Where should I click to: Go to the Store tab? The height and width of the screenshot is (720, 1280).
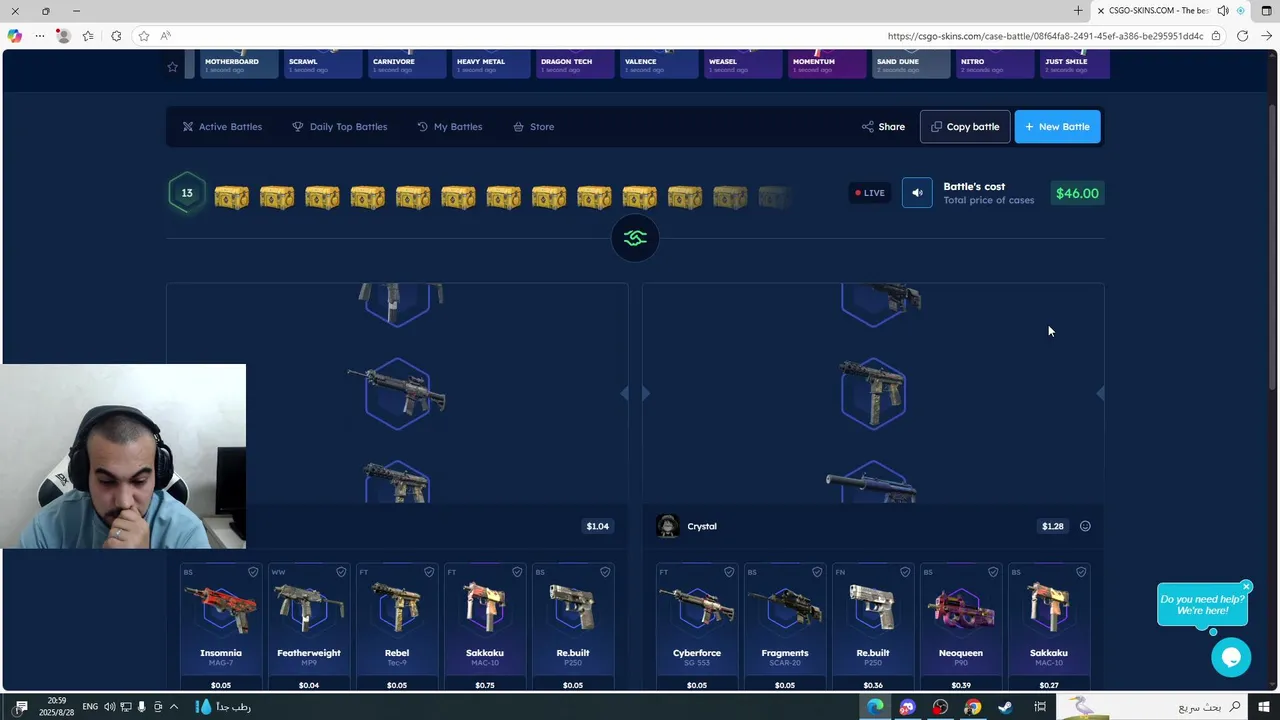tap(534, 127)
